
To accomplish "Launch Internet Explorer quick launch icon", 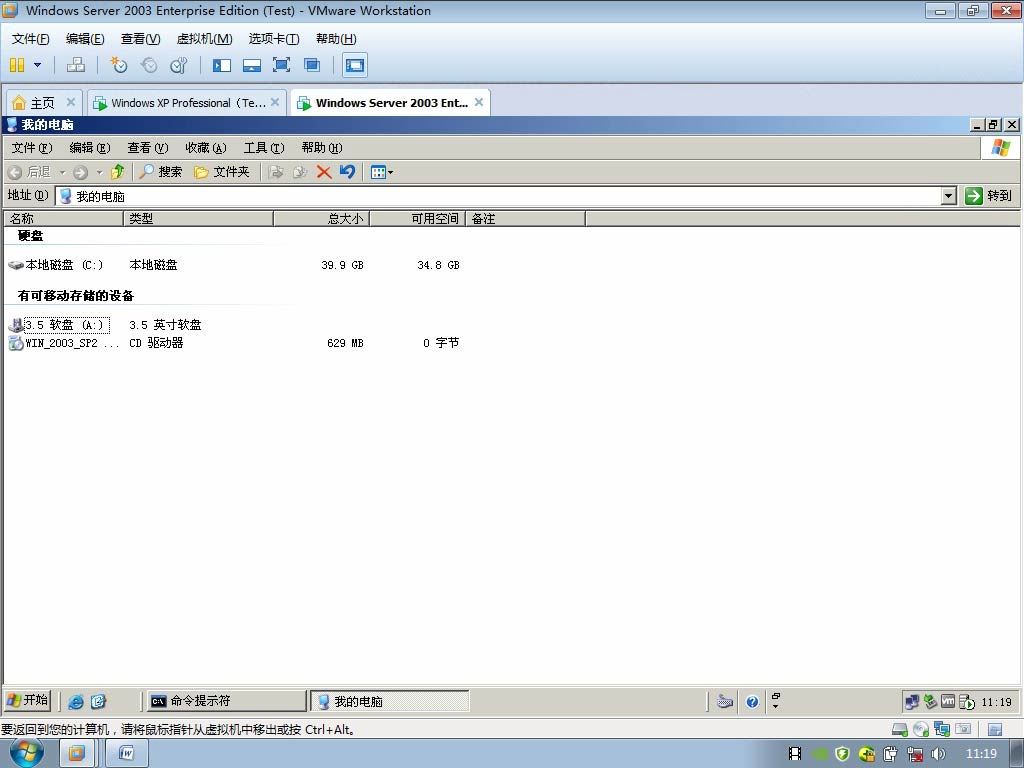I will click(x=76, y=701).
